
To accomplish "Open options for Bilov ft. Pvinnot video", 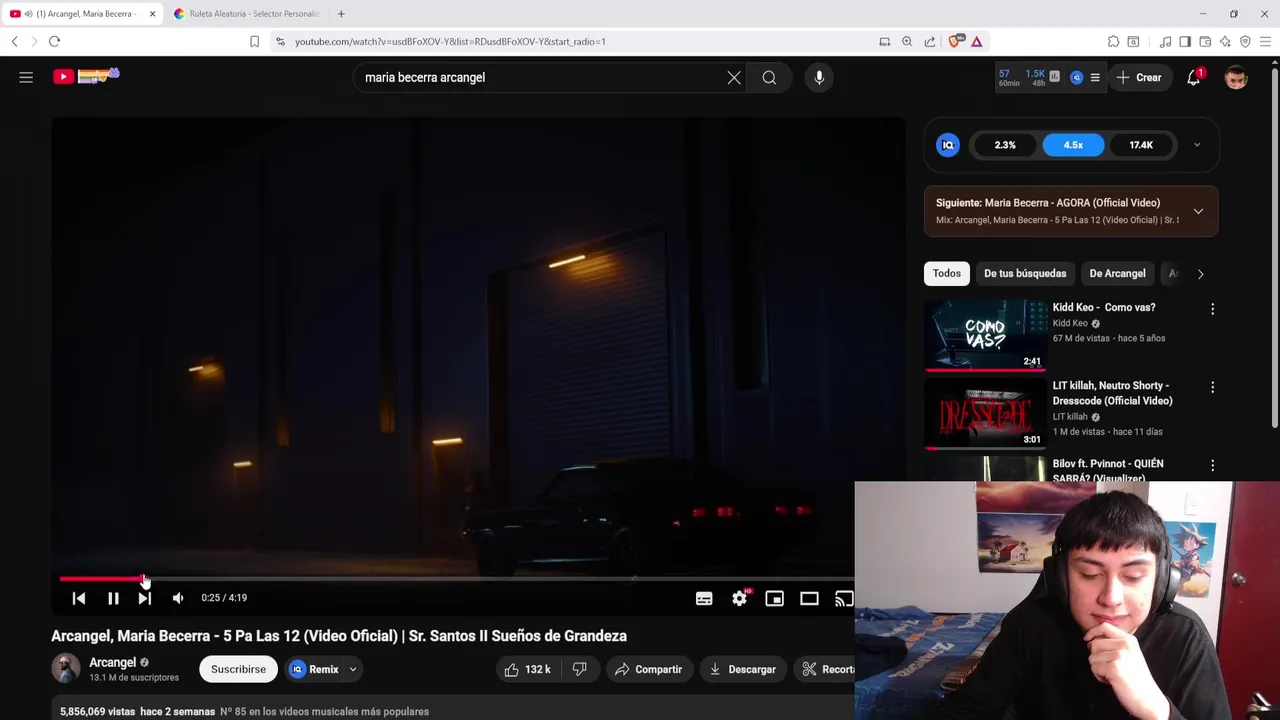I will (x=1212, y=465).
